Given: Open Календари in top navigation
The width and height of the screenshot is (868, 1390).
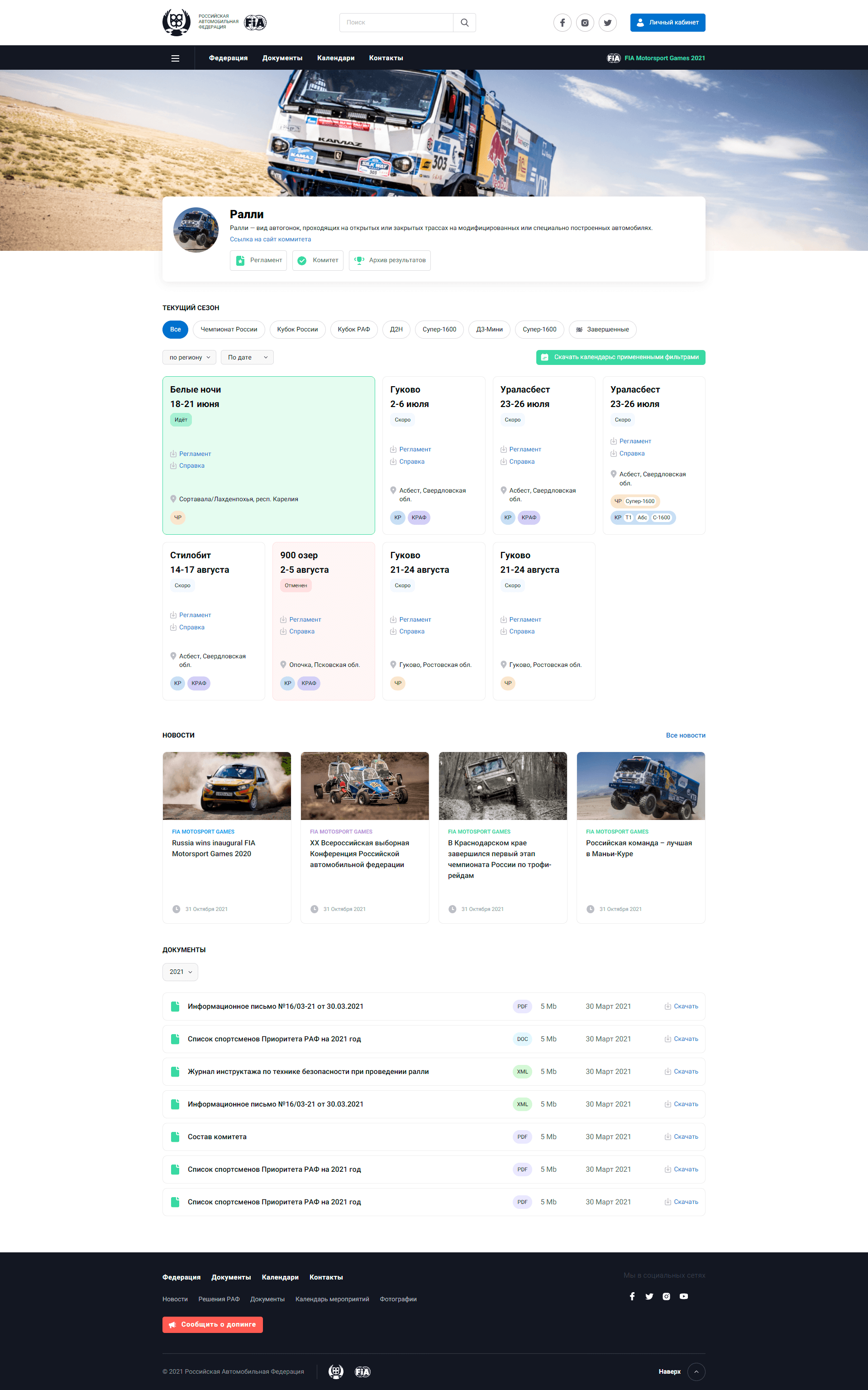Looking at the screenshot, I should (x=336, y=58).
